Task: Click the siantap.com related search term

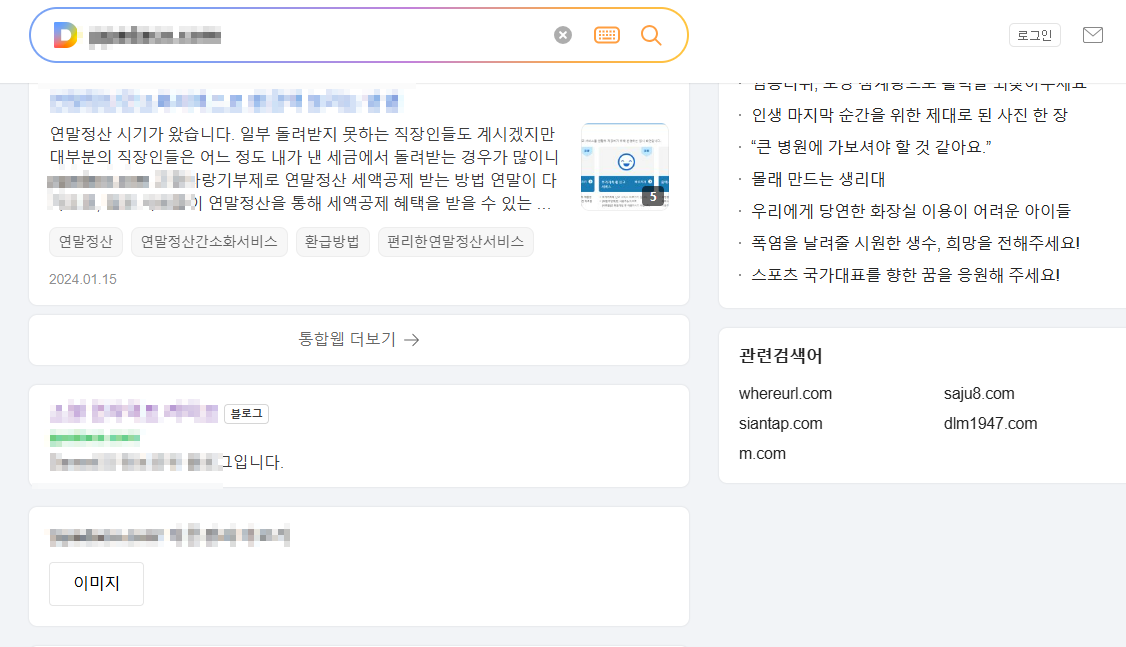Action: click(x=782, y=423)
